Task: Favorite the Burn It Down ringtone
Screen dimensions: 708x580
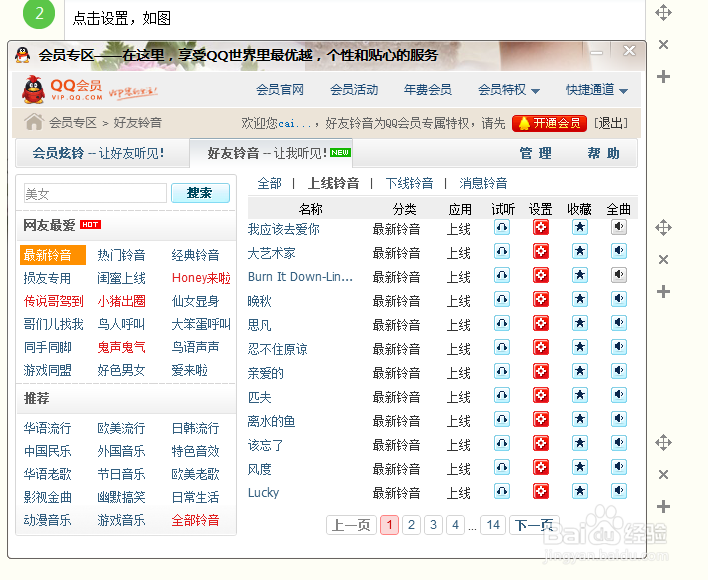Action: pos(580,275)
